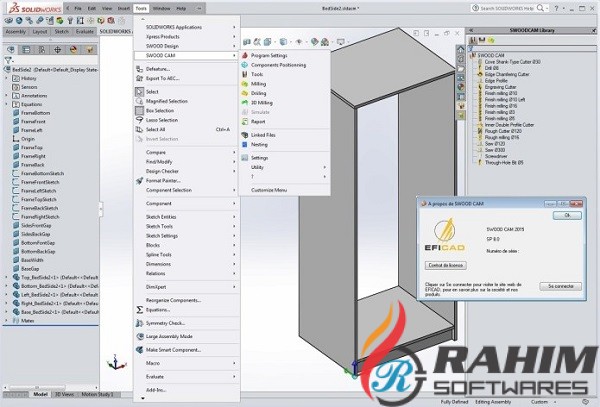This screenshot has width=600, height=407.
Task: Select the Motion Study 1 bottom tab
Action: click(x=98, y=394)
